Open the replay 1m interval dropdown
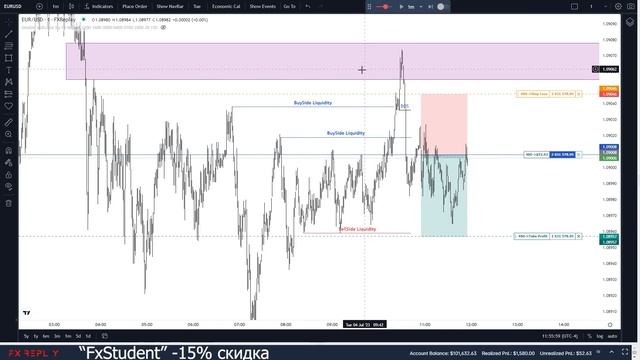Viewport: 640px width, 360px height. pyautogui.click(x=415, y=7)
